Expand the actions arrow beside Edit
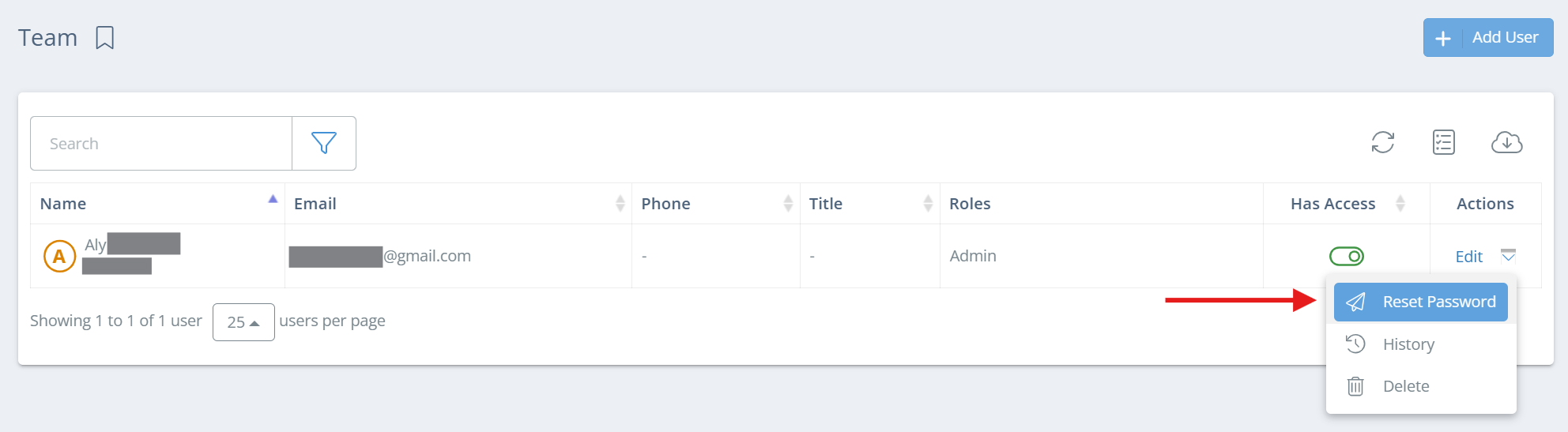 1508,255
